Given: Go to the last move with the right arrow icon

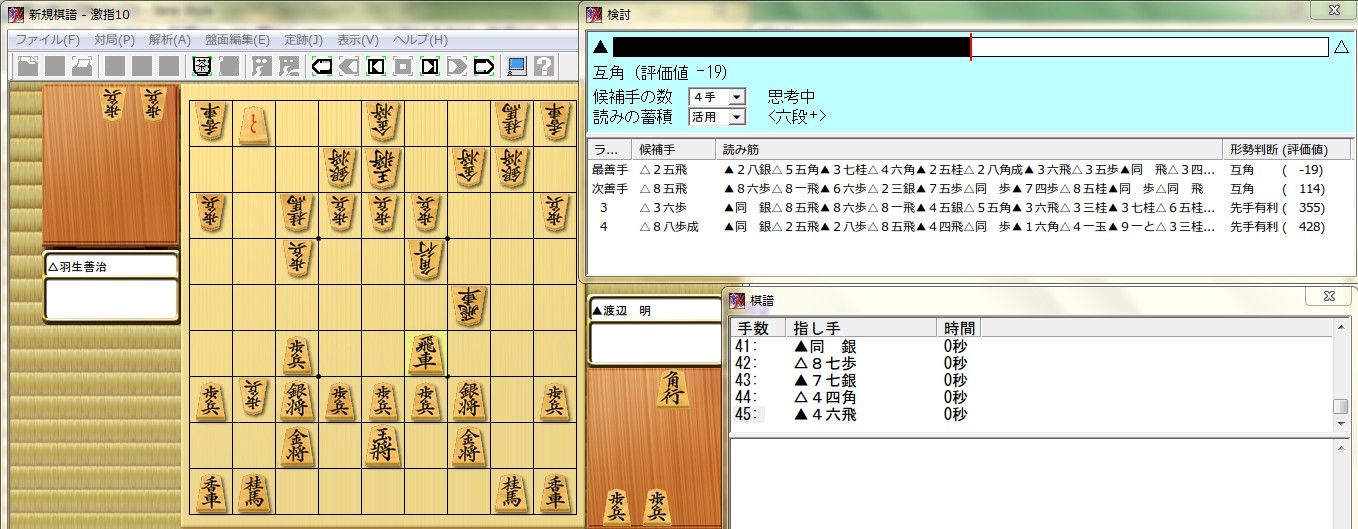Looking at the screenshot, I should (484, 66).
